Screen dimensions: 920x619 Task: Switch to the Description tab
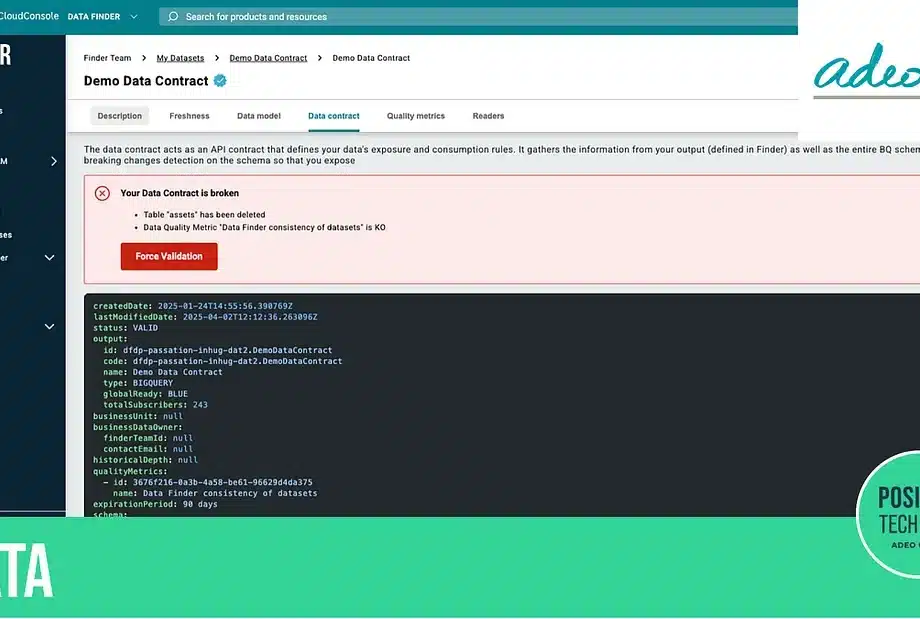[x=120, y=116]
